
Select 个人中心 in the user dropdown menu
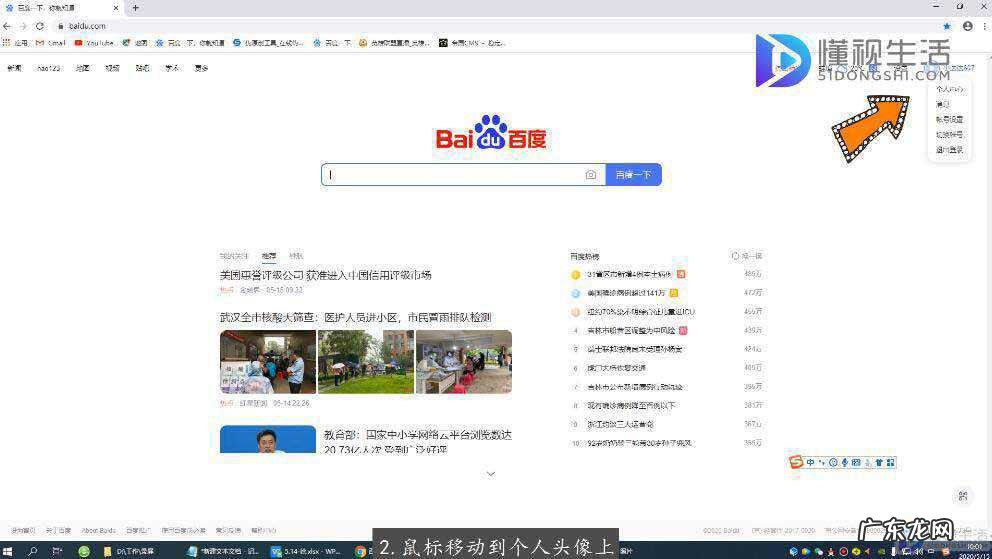tap(950, 89)
